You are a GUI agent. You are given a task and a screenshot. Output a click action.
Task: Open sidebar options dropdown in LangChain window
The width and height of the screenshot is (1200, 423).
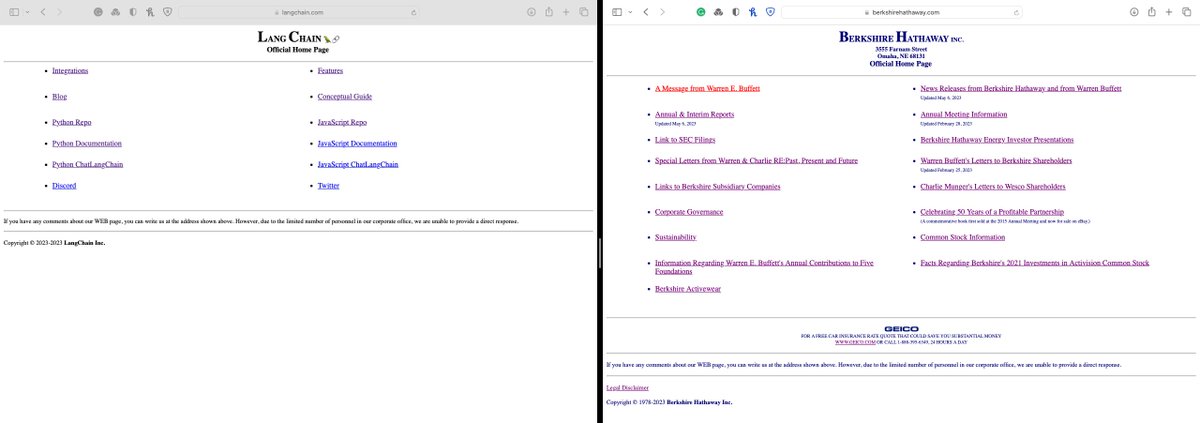pyautogui.click(x=26, y=12)
